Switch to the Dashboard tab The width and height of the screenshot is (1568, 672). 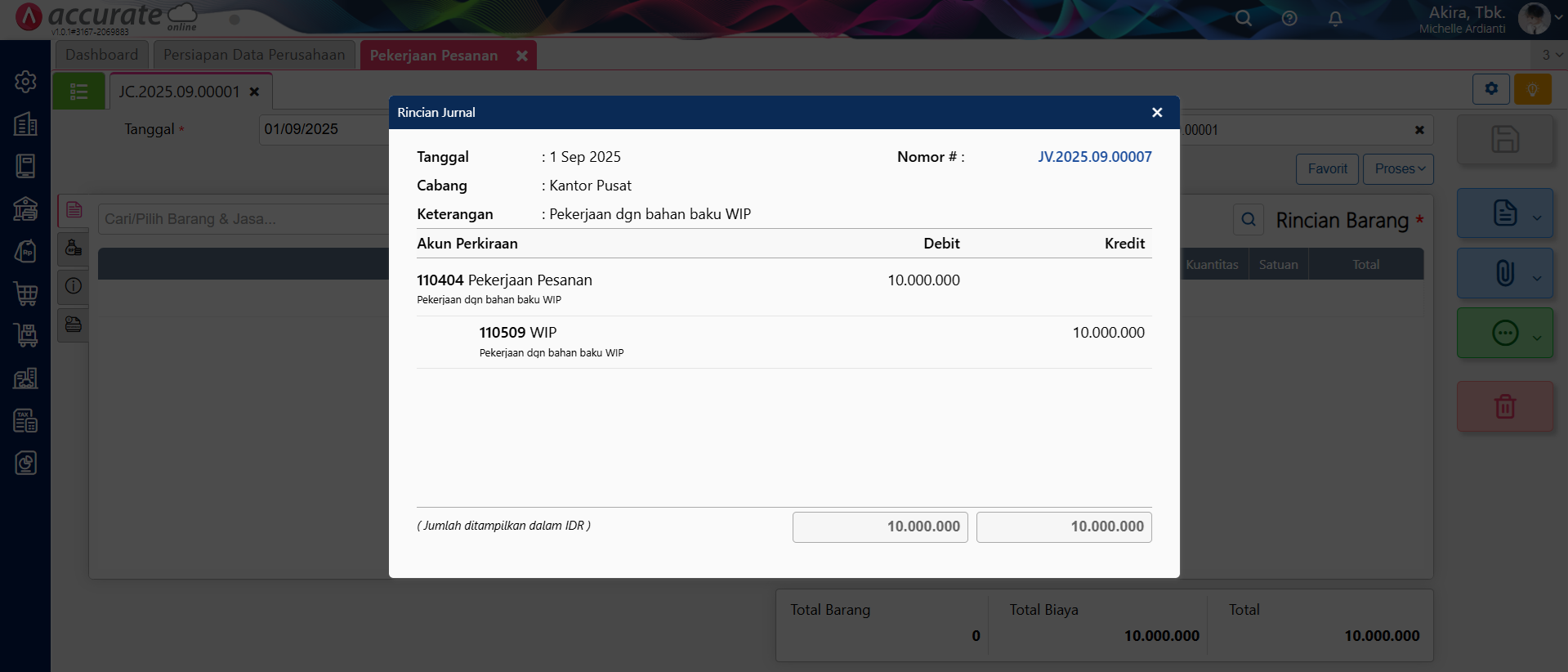[102, 55]
